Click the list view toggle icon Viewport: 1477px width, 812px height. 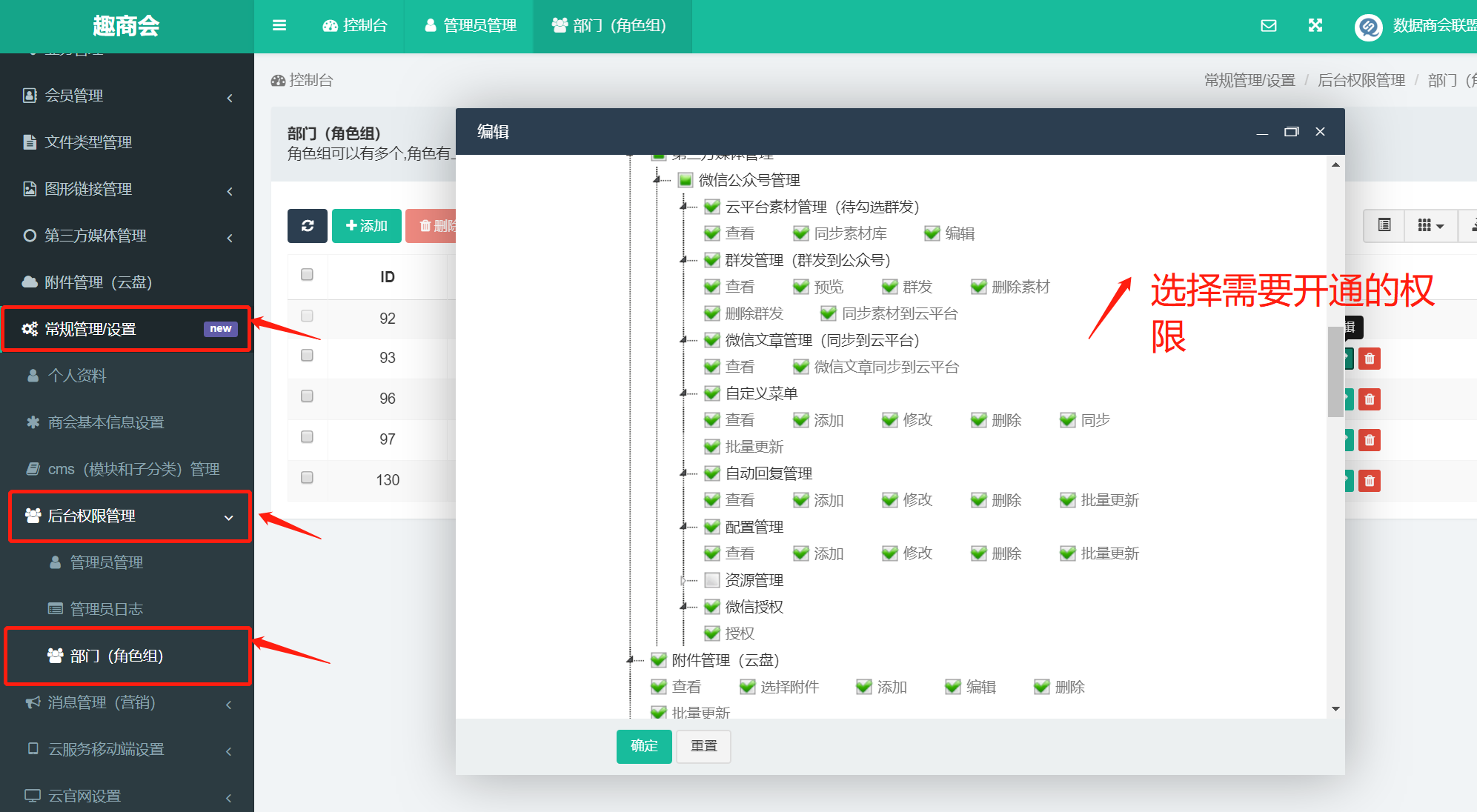(x=1384, y=225)
